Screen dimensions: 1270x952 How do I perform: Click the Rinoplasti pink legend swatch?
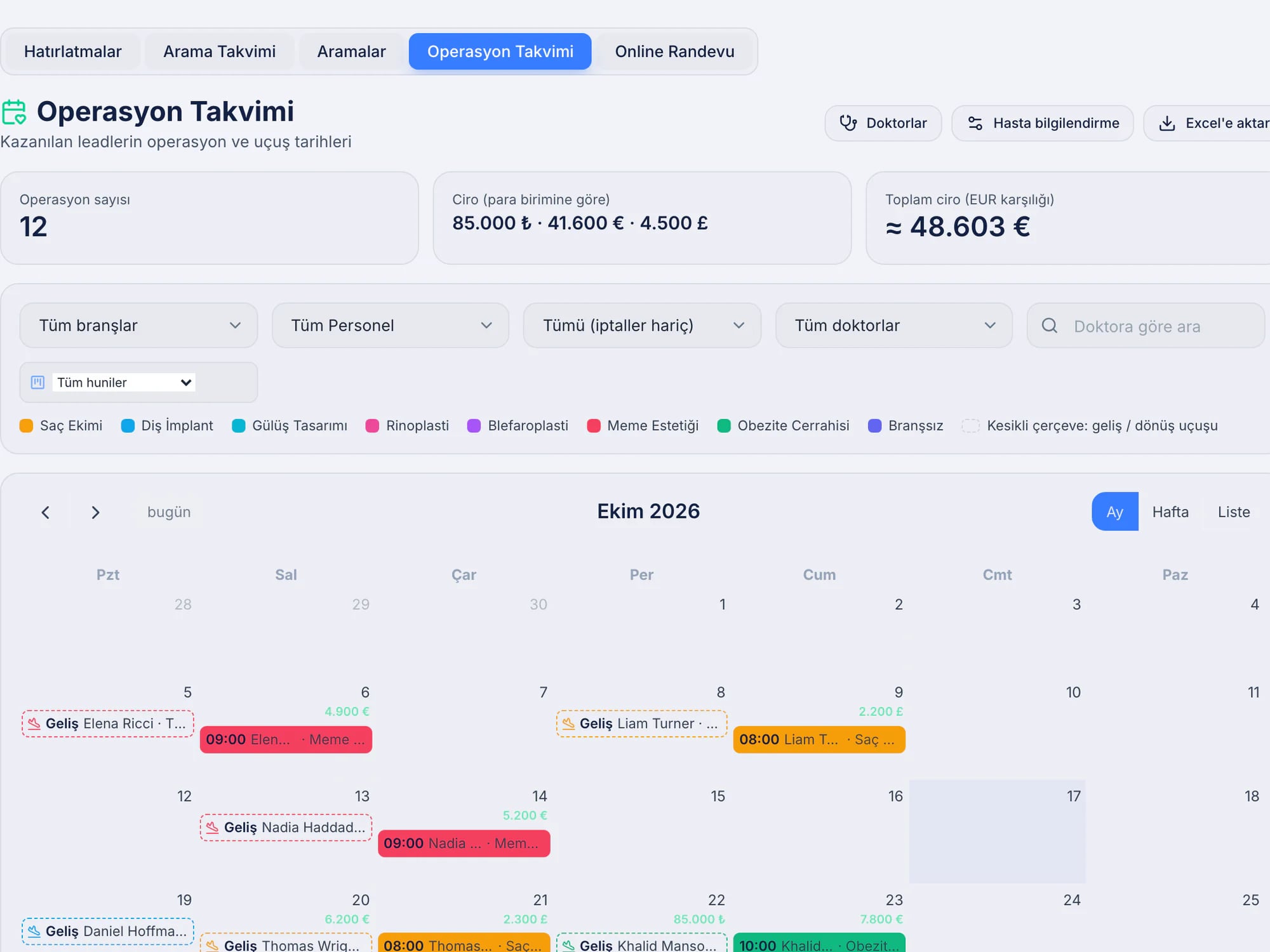tap(372, 426)
